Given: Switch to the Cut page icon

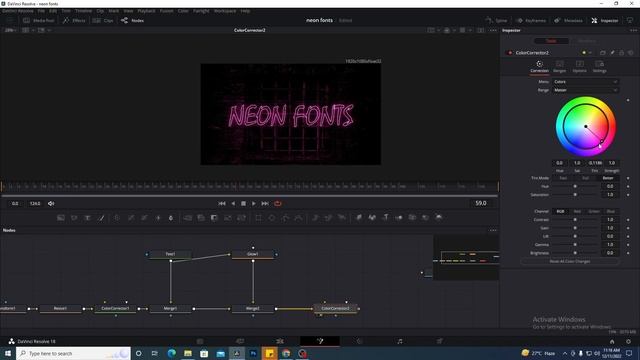Looking at the screenshot, I should (x=240, y=341).
